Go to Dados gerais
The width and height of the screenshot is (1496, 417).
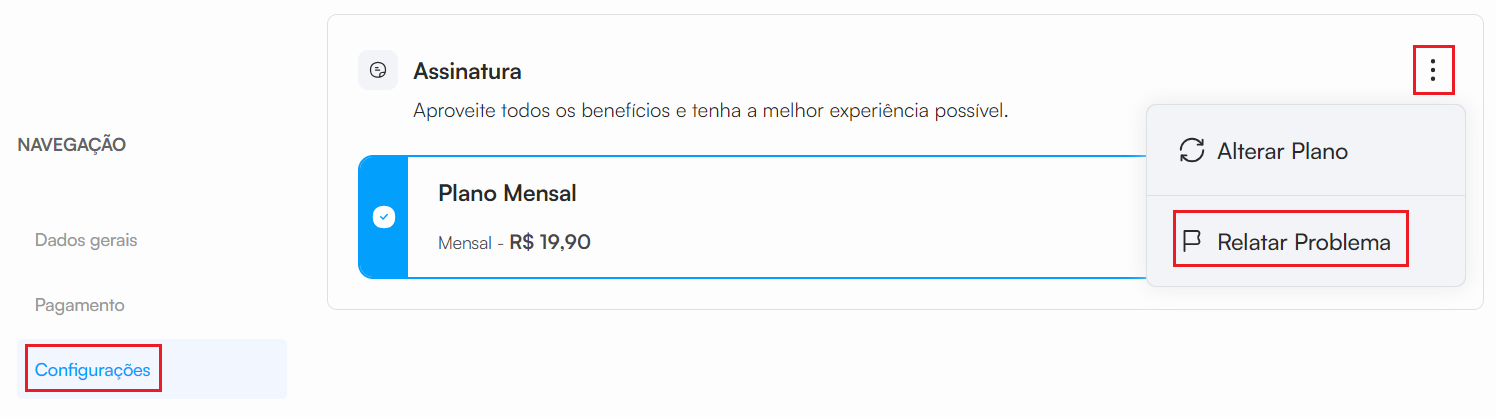(86, 240)
